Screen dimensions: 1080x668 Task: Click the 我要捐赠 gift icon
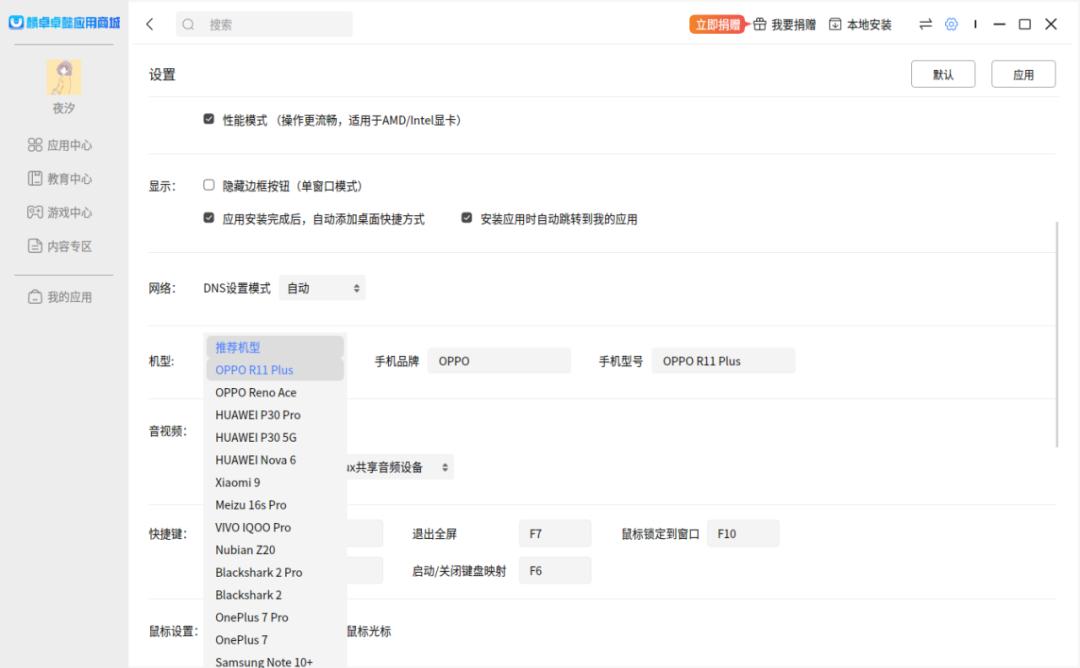coord(760,23)
